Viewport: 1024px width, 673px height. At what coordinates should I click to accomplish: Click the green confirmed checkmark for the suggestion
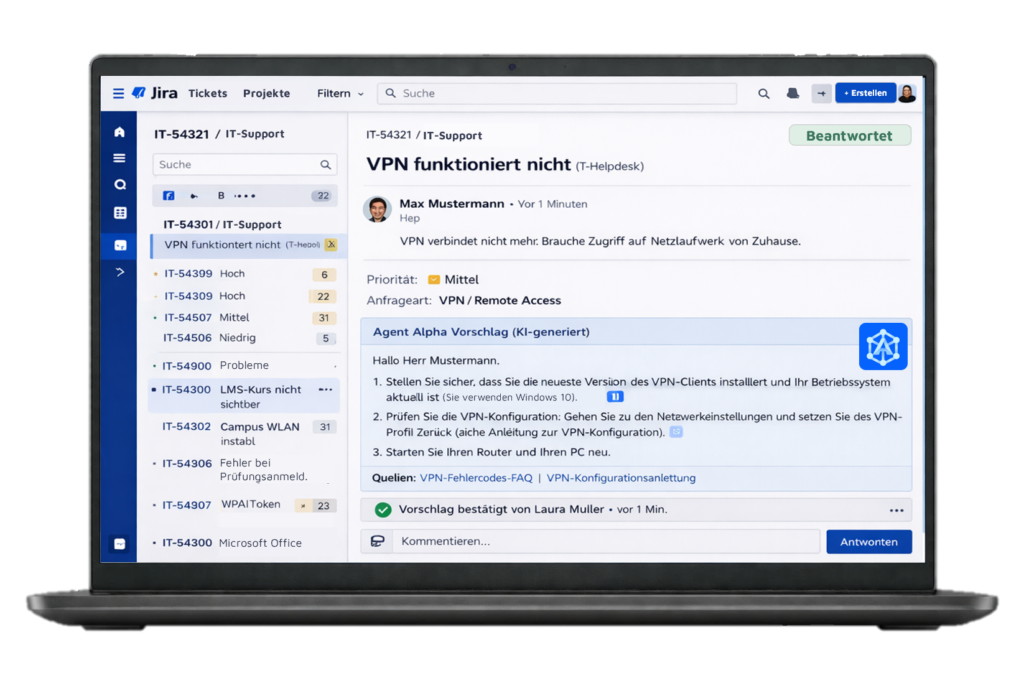[x=383, y=509]
